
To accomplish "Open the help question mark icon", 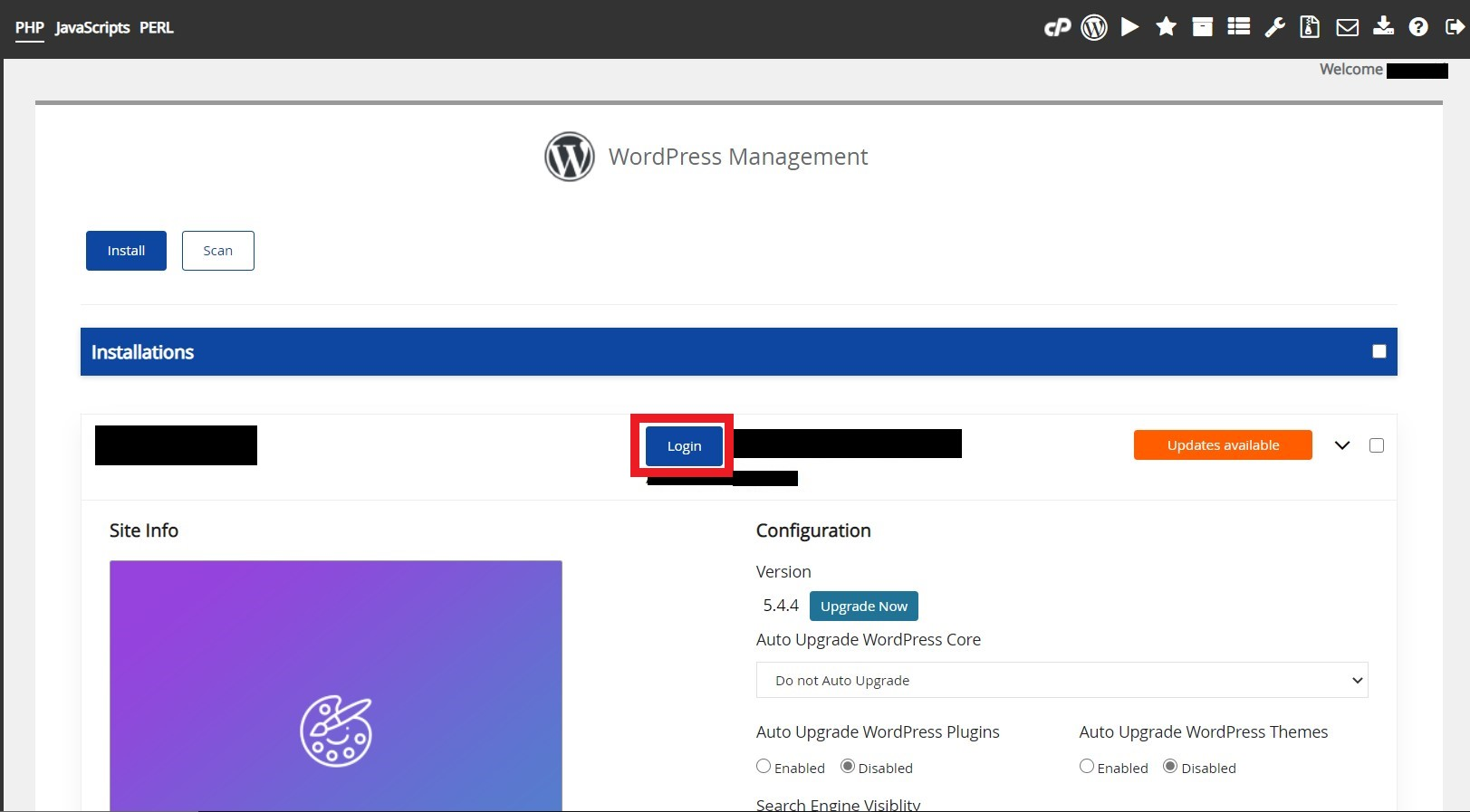I will pyautogui.click(x=1418, y=27).
